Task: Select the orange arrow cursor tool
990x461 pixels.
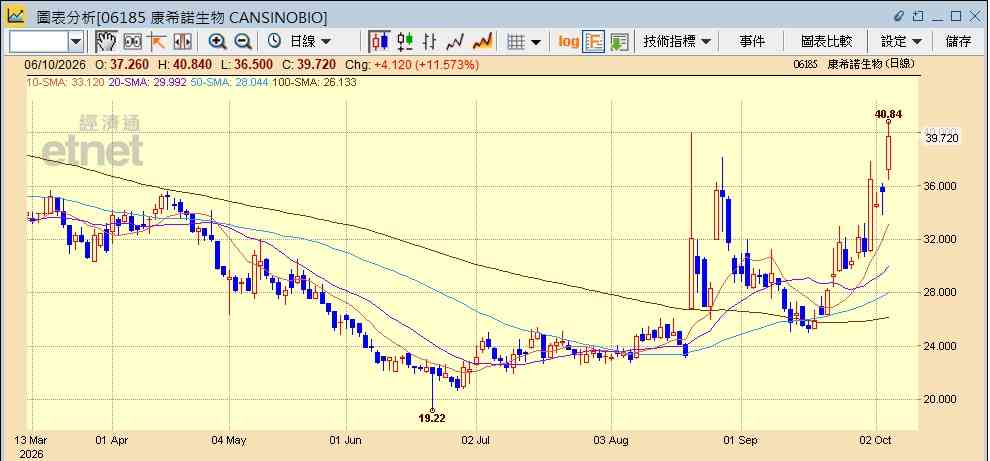Action: (157, 42)
